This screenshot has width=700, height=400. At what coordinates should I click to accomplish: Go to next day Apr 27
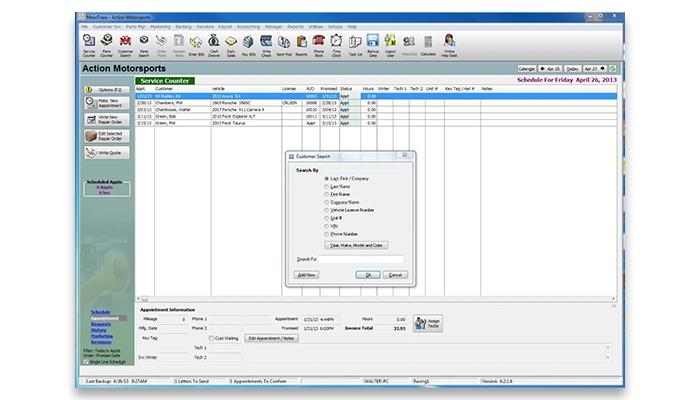tap(595, 69)
